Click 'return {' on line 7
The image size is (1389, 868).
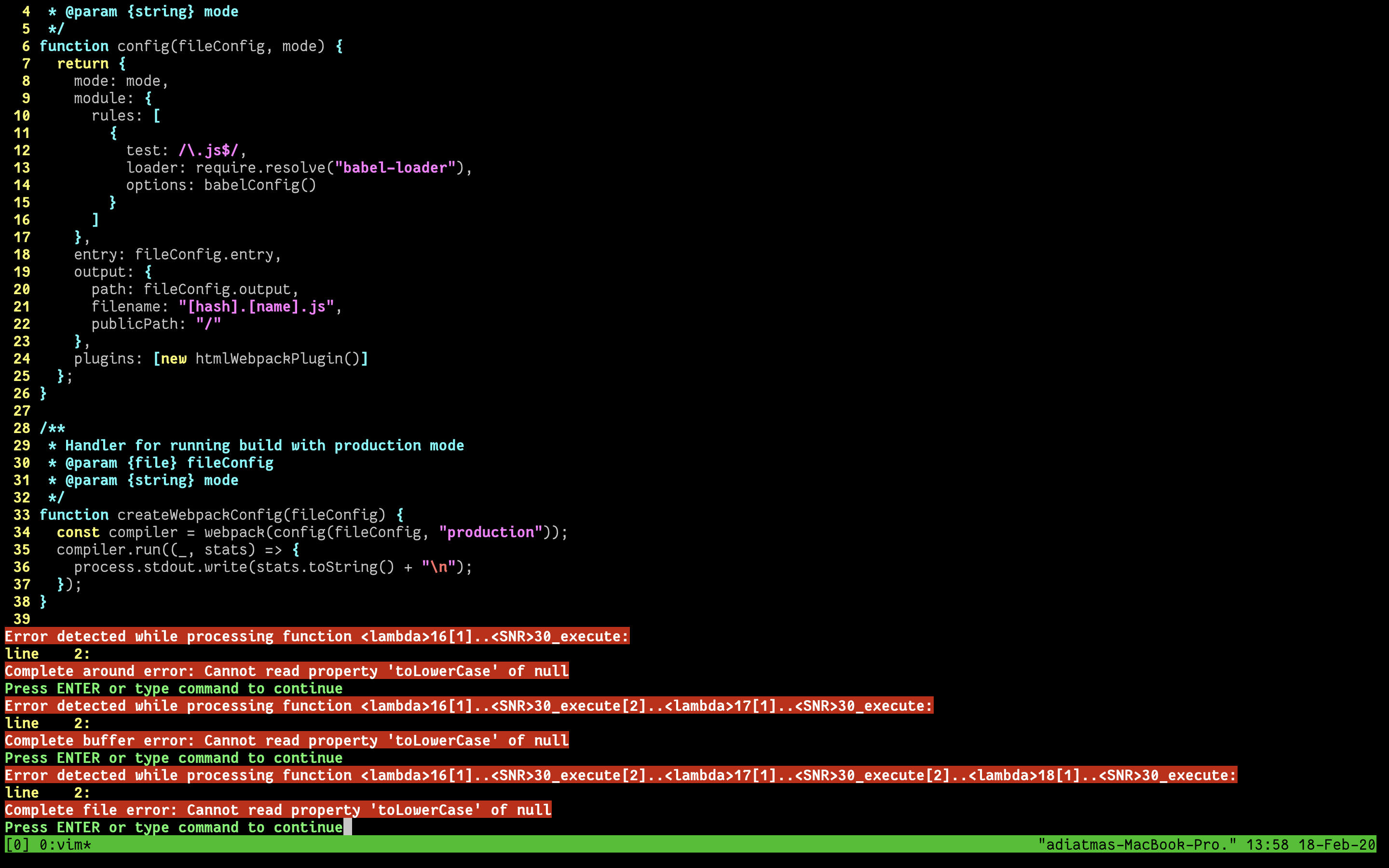pos(91,63)
